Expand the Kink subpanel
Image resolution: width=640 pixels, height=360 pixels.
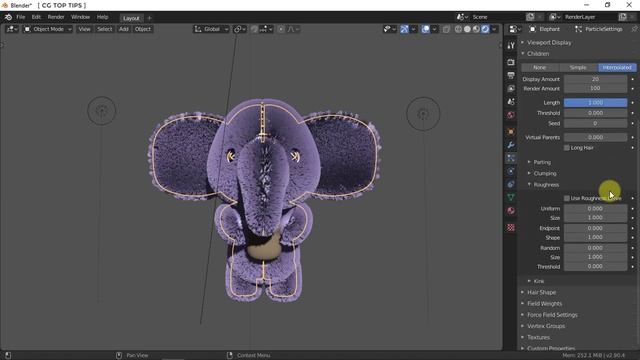point(539,281)
